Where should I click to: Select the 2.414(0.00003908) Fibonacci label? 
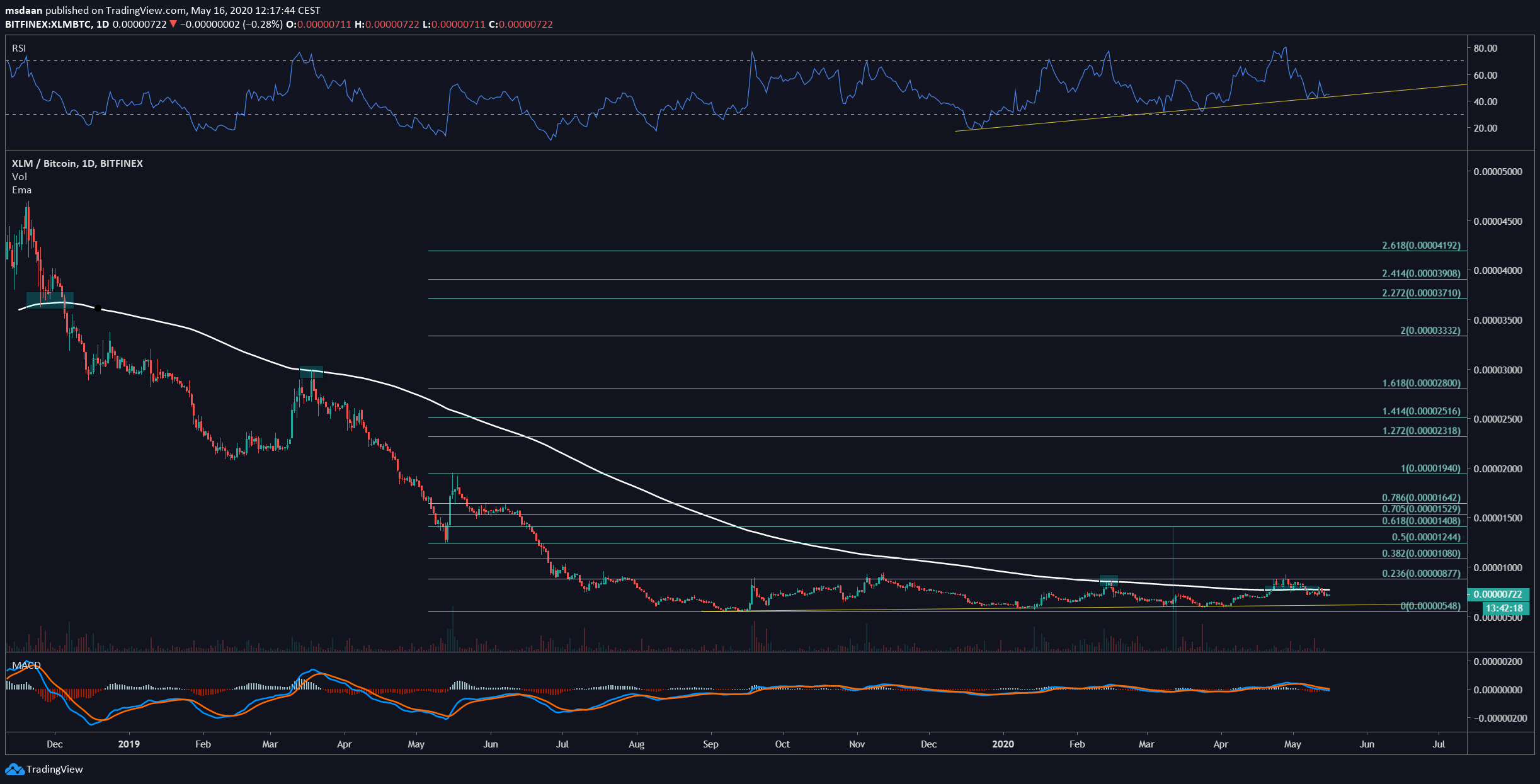pos(1421,273)
